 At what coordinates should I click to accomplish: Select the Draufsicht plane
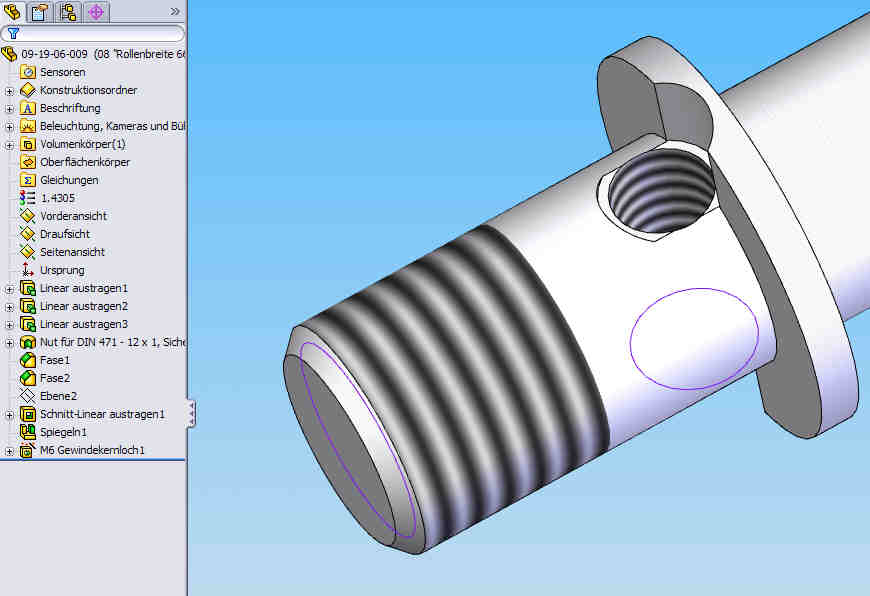(64, 234)
